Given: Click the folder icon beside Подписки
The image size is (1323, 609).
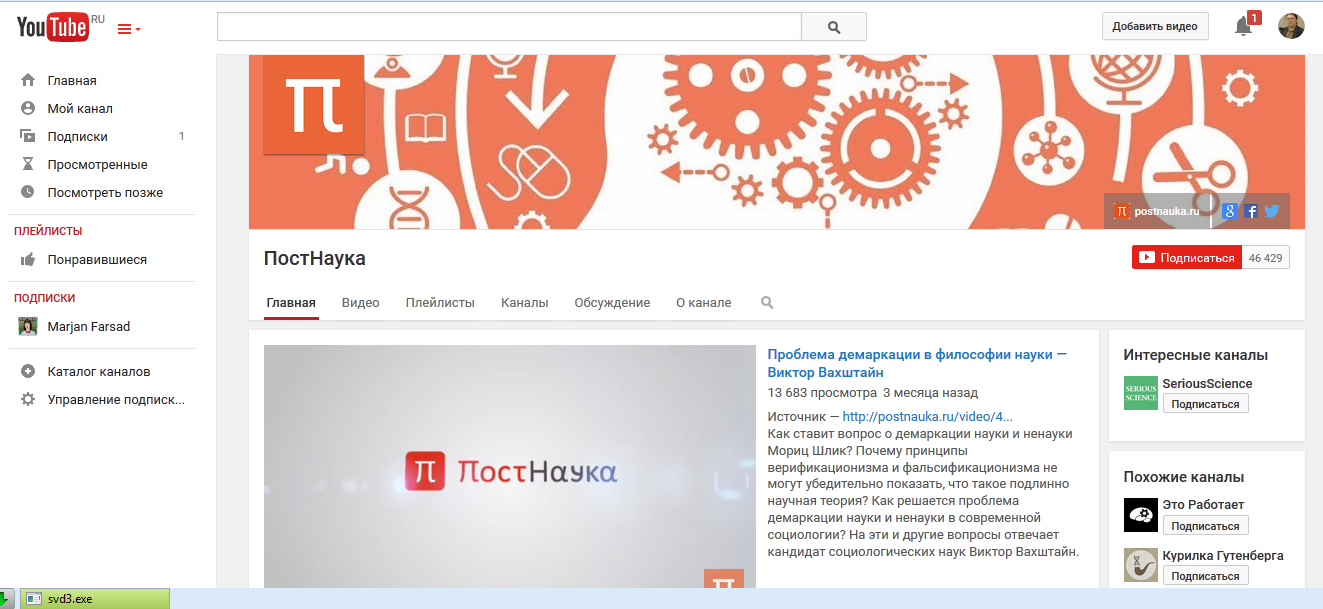Looking at the screenshot, I should 28,136.
